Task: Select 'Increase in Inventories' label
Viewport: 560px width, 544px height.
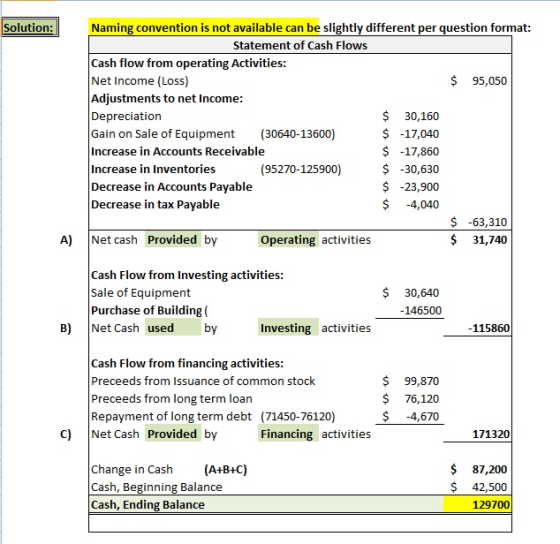Action: 153,169
